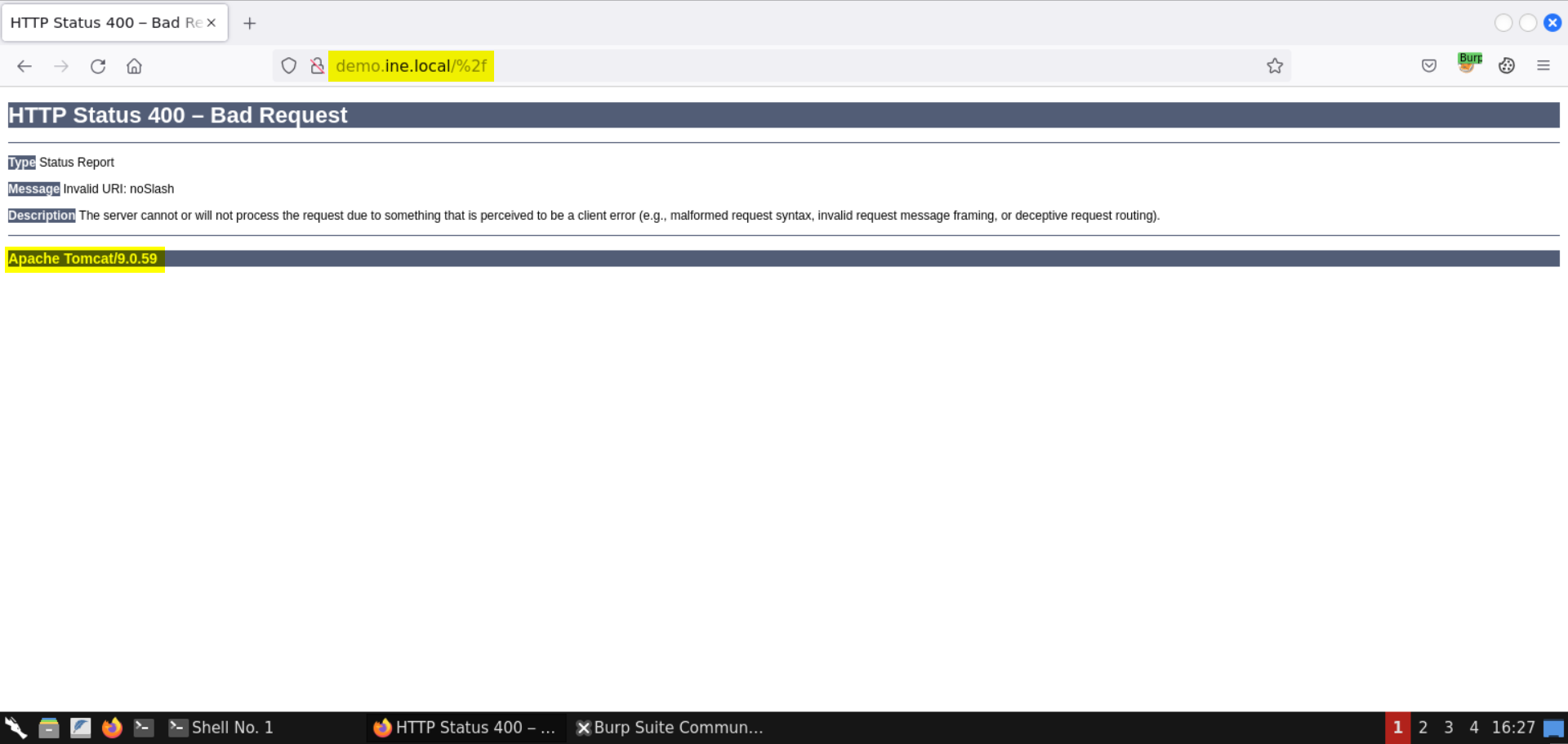The image size is (1568, 744).
Task: Switch to the Burp Suite Community window
Action: 670,727
